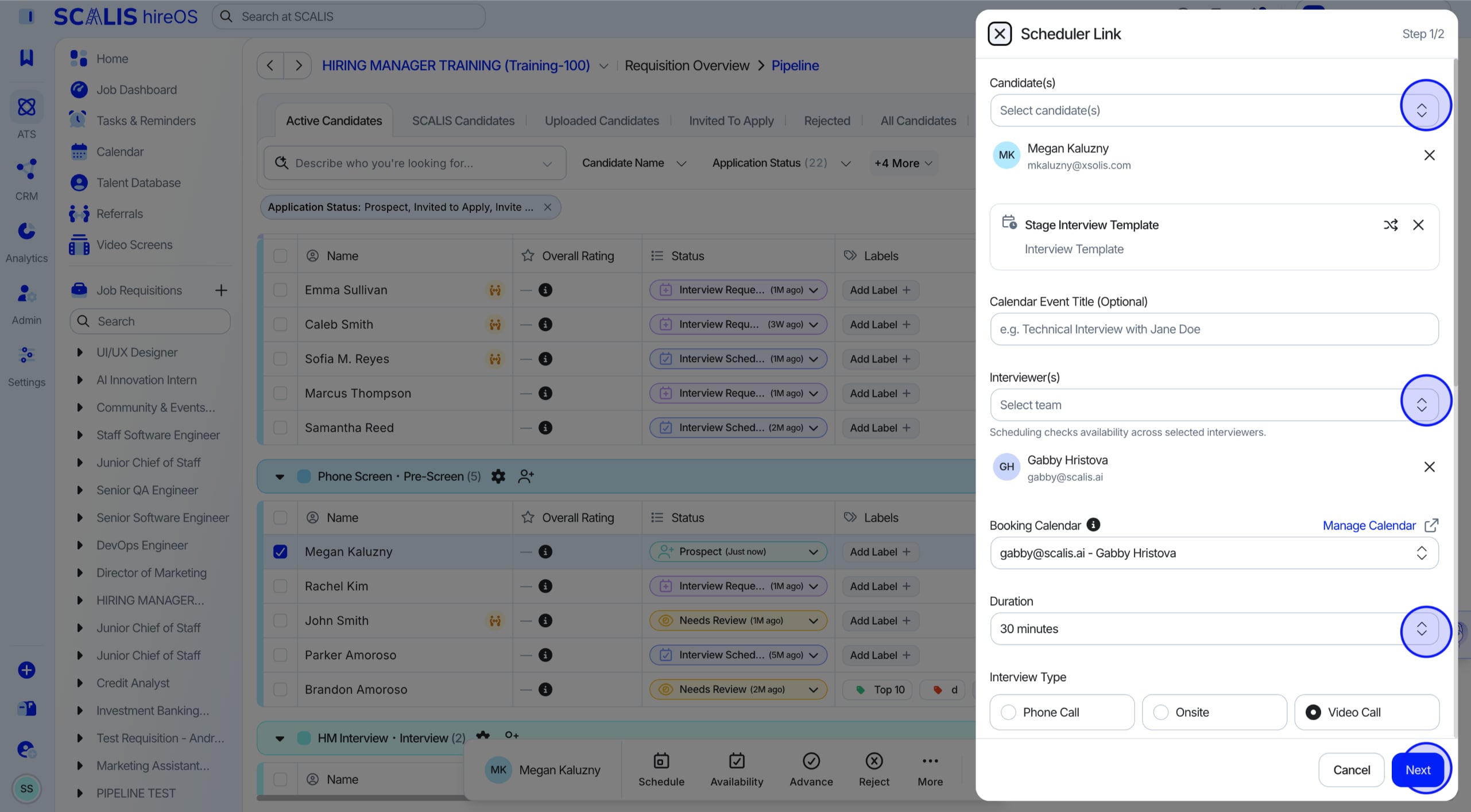
Task: Expand UI/UX Designer requisition
Action: coord(80,352)
